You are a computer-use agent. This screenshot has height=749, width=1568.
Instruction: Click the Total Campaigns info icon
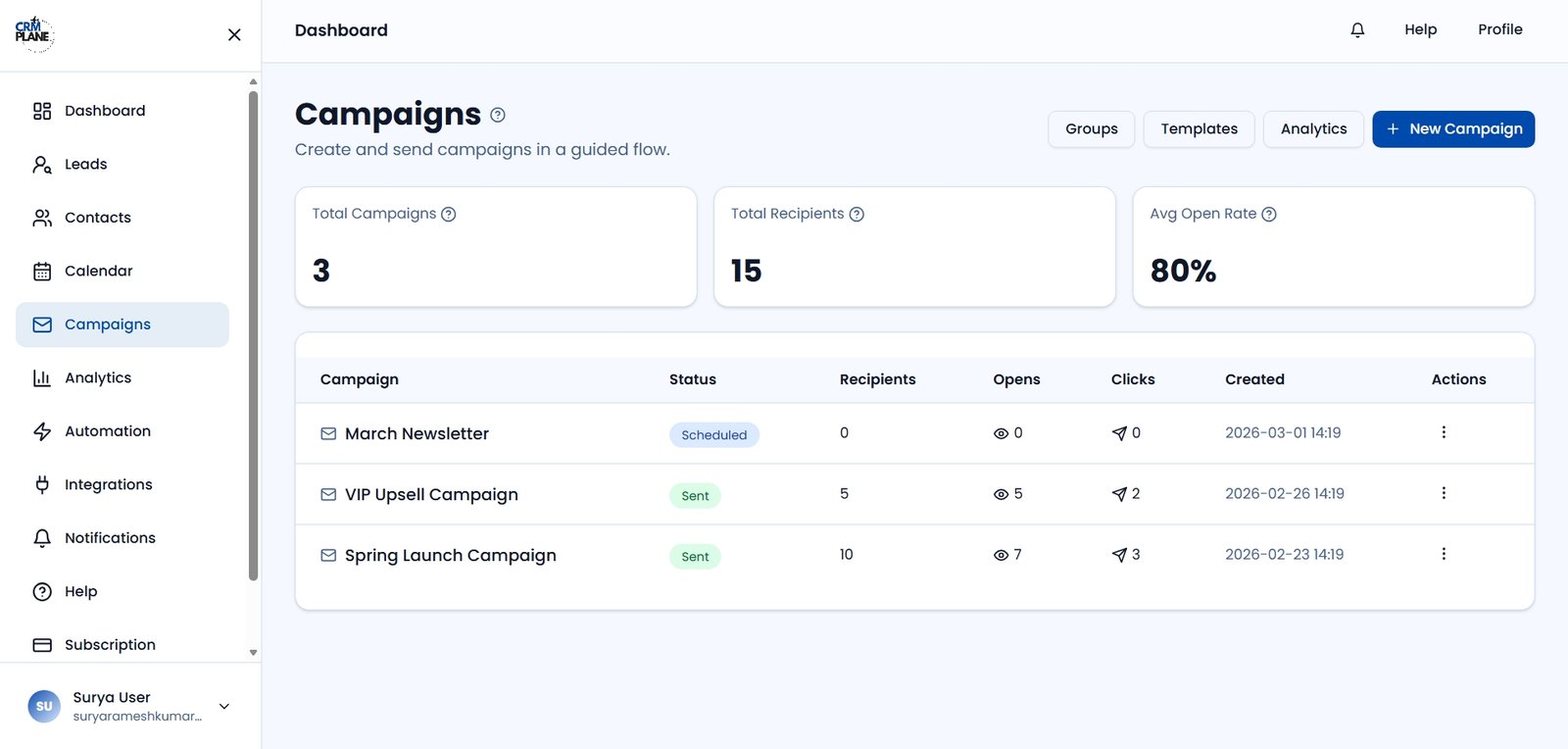pyautogui.click(x=449, y=215)
